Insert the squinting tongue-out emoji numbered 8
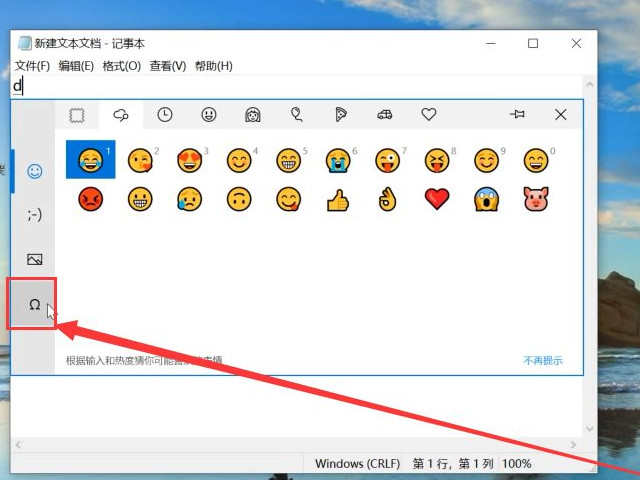 pos(437,160)
